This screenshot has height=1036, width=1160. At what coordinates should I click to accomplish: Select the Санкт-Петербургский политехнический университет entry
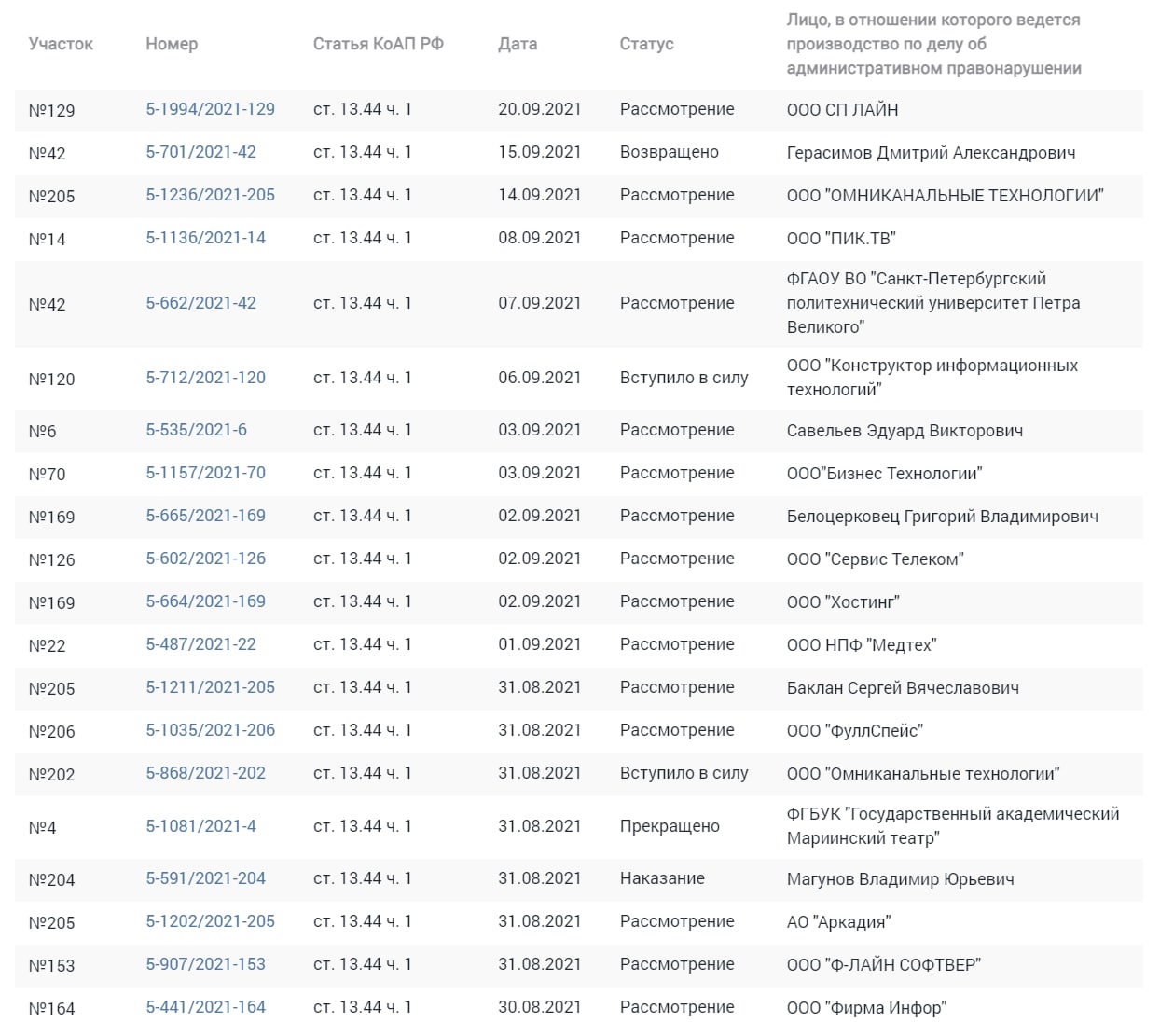(933, 303)
